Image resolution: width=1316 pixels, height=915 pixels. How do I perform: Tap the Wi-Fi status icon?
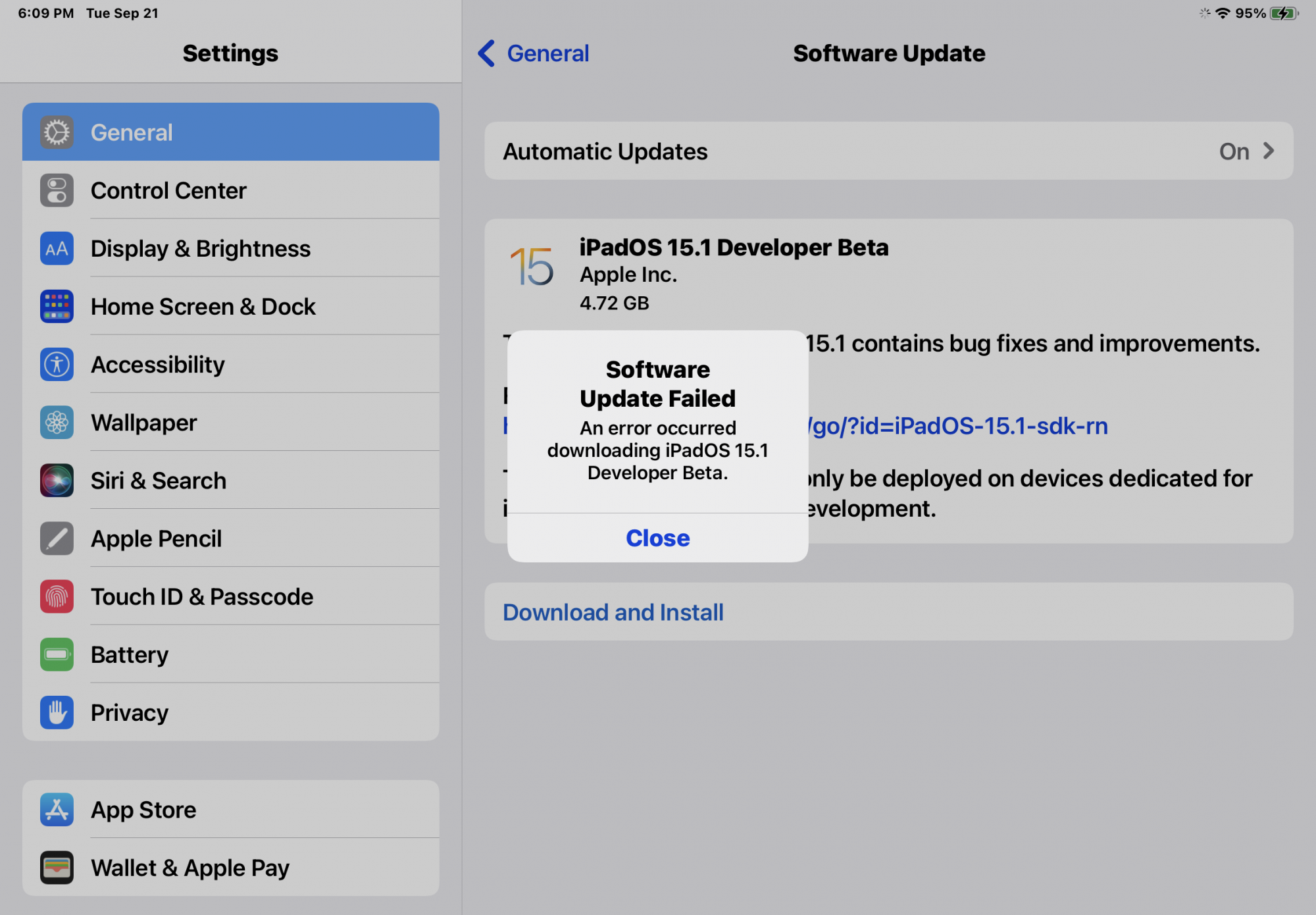[x=1223, y=13]
